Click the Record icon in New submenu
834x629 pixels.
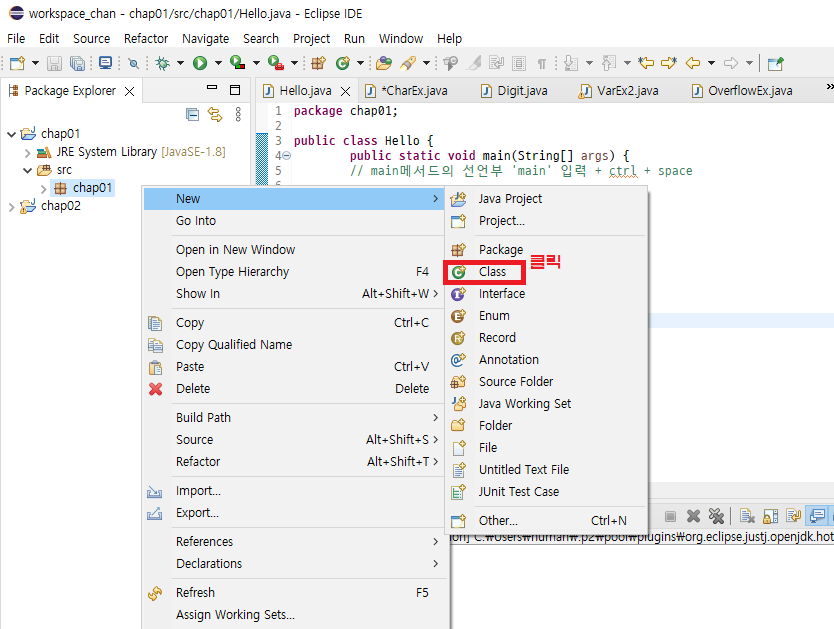click(458, 338)
